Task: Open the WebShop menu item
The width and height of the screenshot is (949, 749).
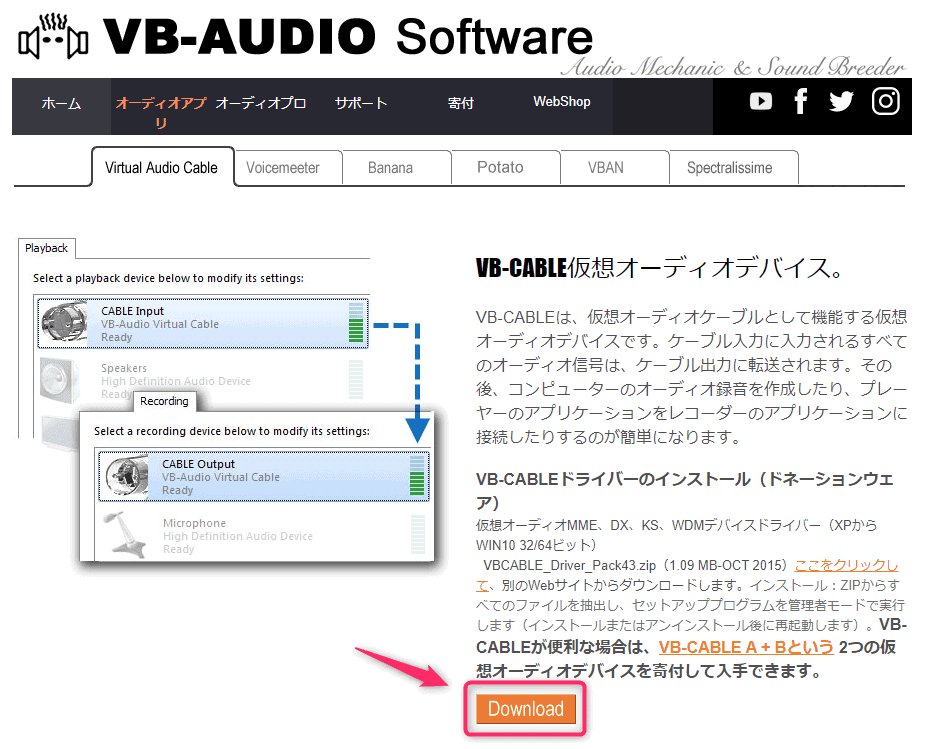Action: pos(561,102)
